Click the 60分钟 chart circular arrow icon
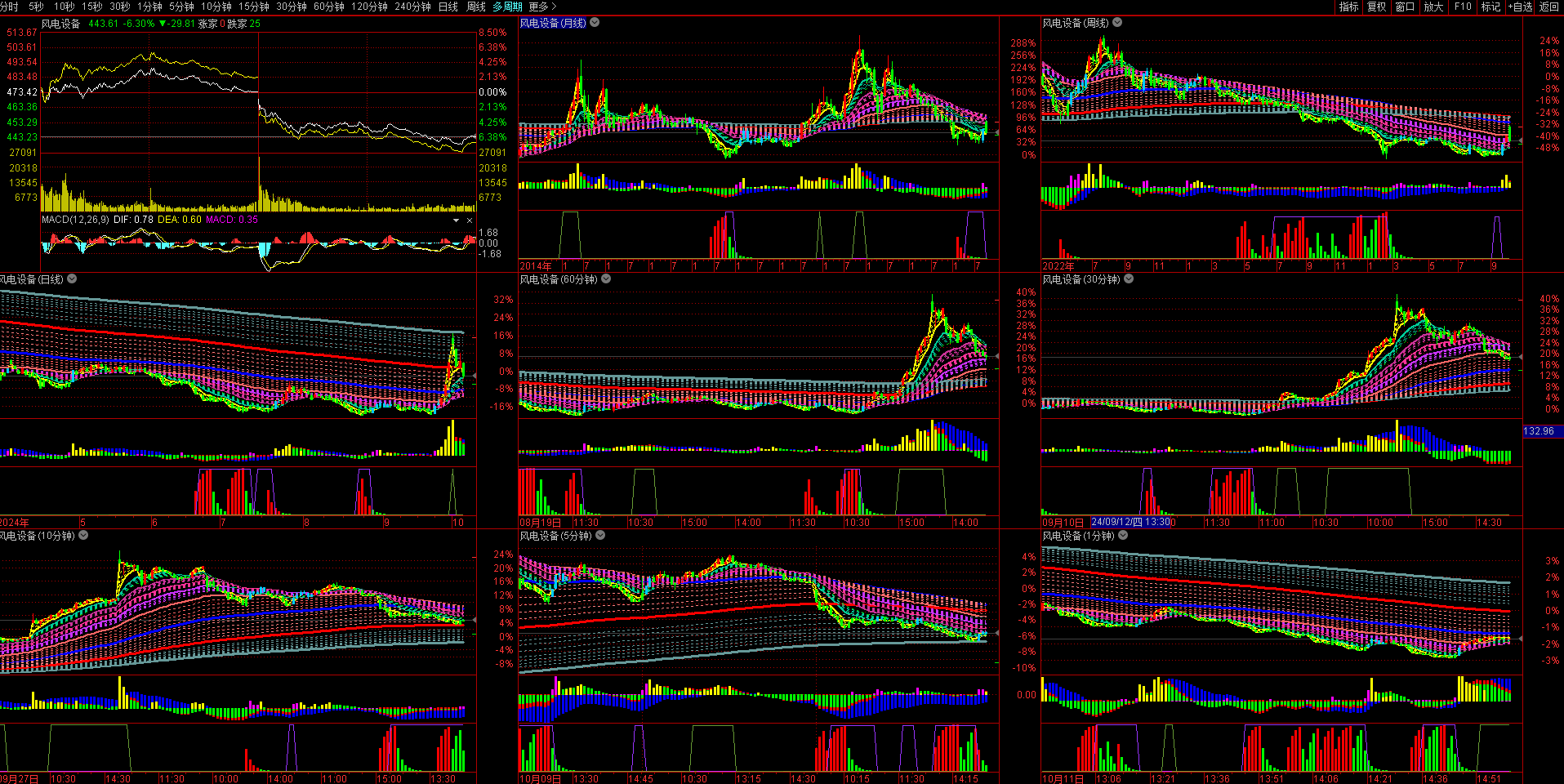 (606, 279)
